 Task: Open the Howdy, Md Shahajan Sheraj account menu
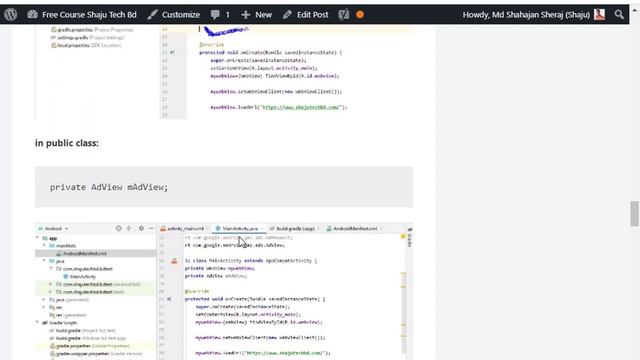[x=533, y=15]
